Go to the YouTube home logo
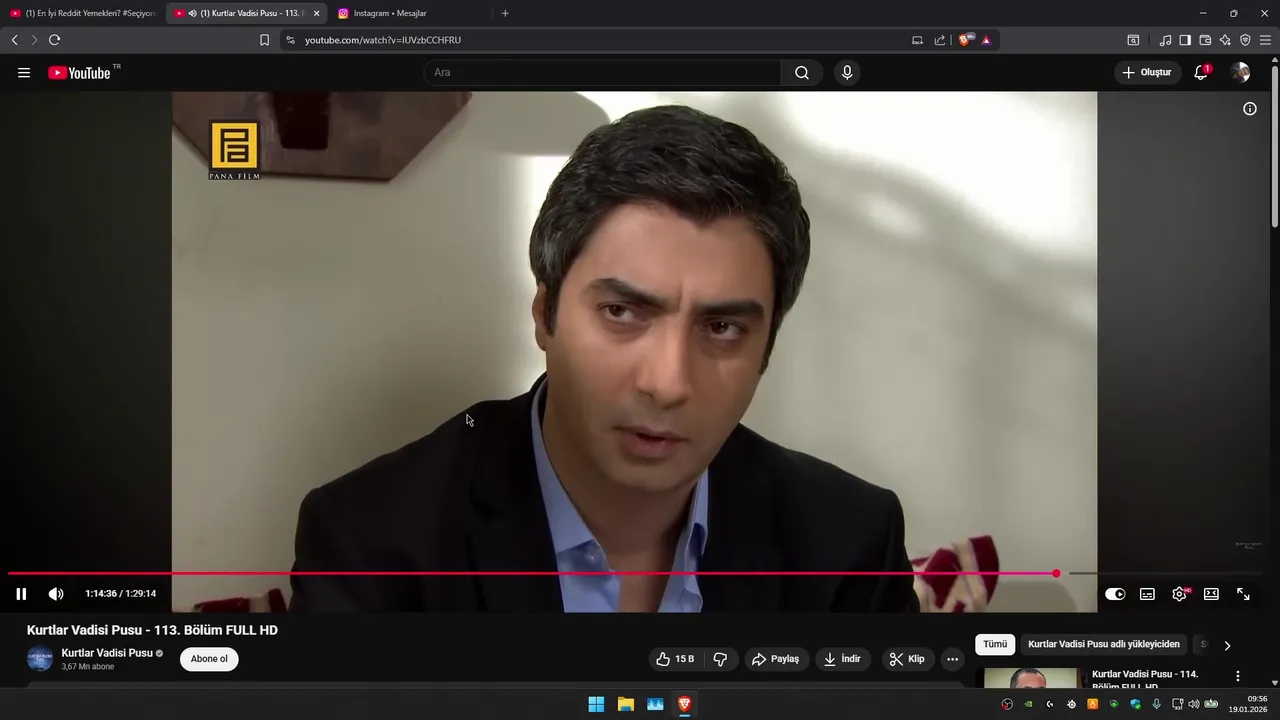This screenshot has width=1280, height=720. point(80,73)
